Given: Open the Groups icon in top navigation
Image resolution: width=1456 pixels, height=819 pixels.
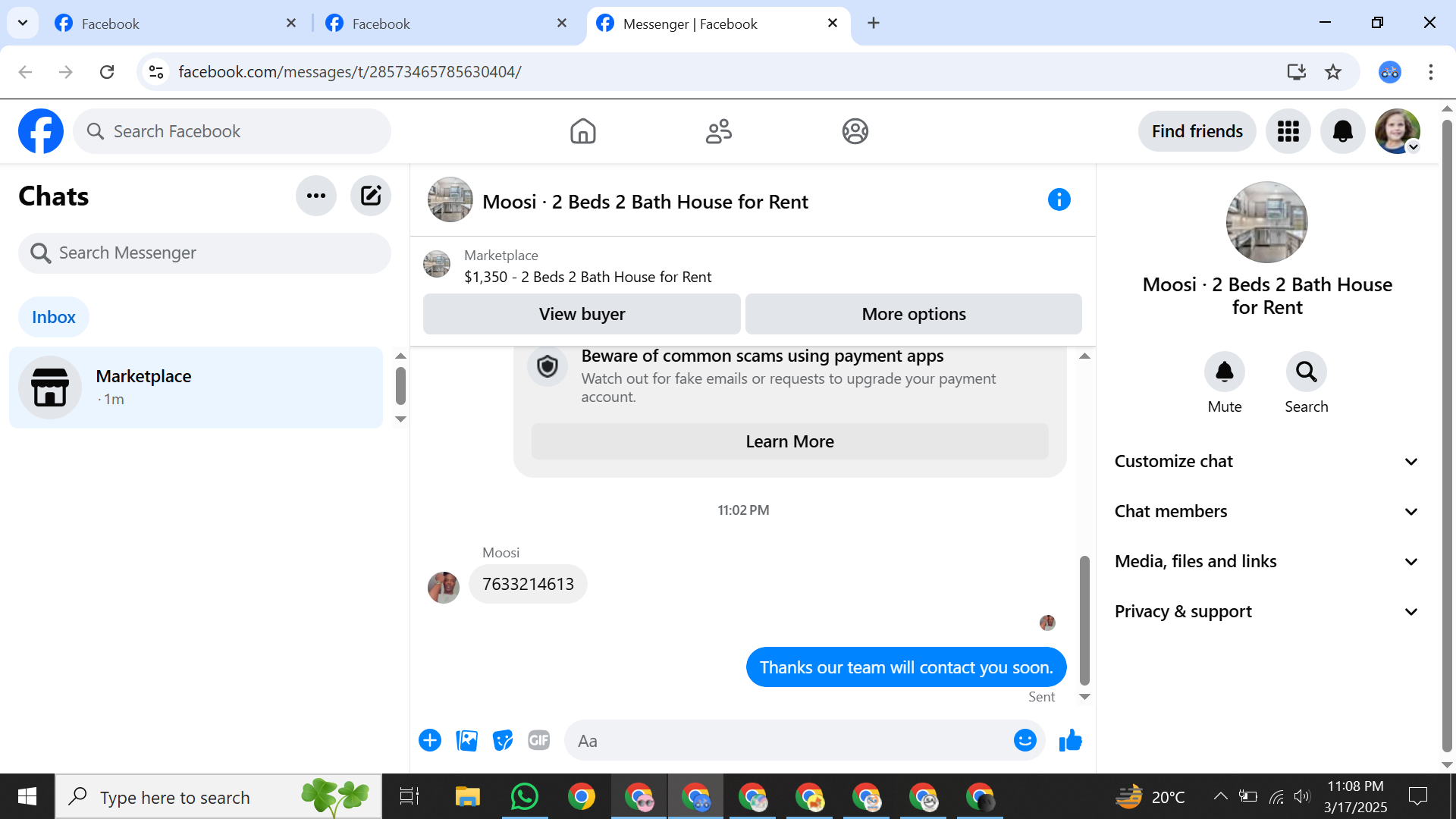Looking at the screenshot, I should tap(855, 131).
